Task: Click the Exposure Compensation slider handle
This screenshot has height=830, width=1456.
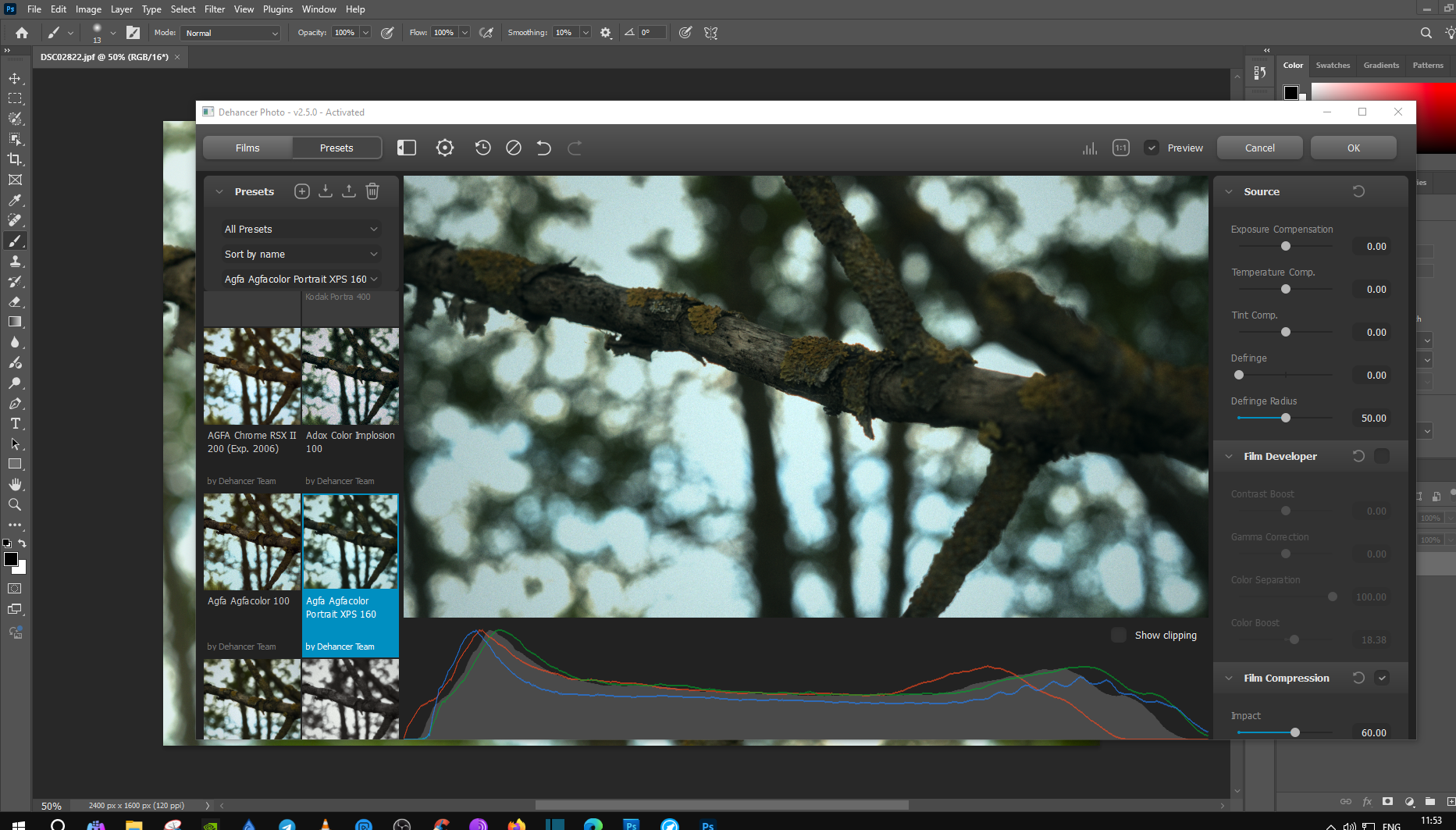Action: (x=1286, y=246)
